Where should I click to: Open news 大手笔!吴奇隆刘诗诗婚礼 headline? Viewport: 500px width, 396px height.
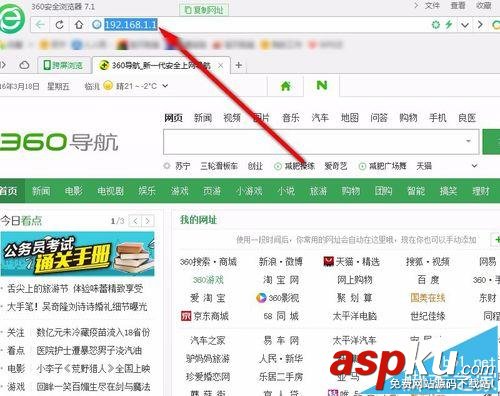click(x=77, y=306)
